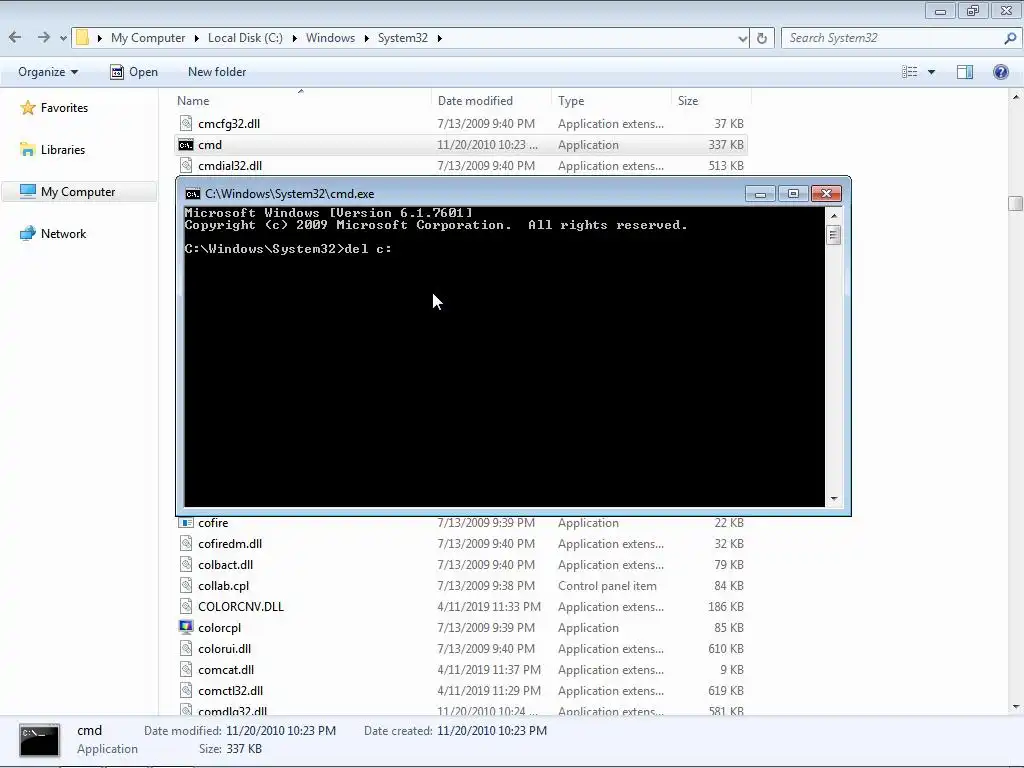Open Explorer help icon
The width and height of the screenshot is (1024, 768).
click(x=1000, y=72)
